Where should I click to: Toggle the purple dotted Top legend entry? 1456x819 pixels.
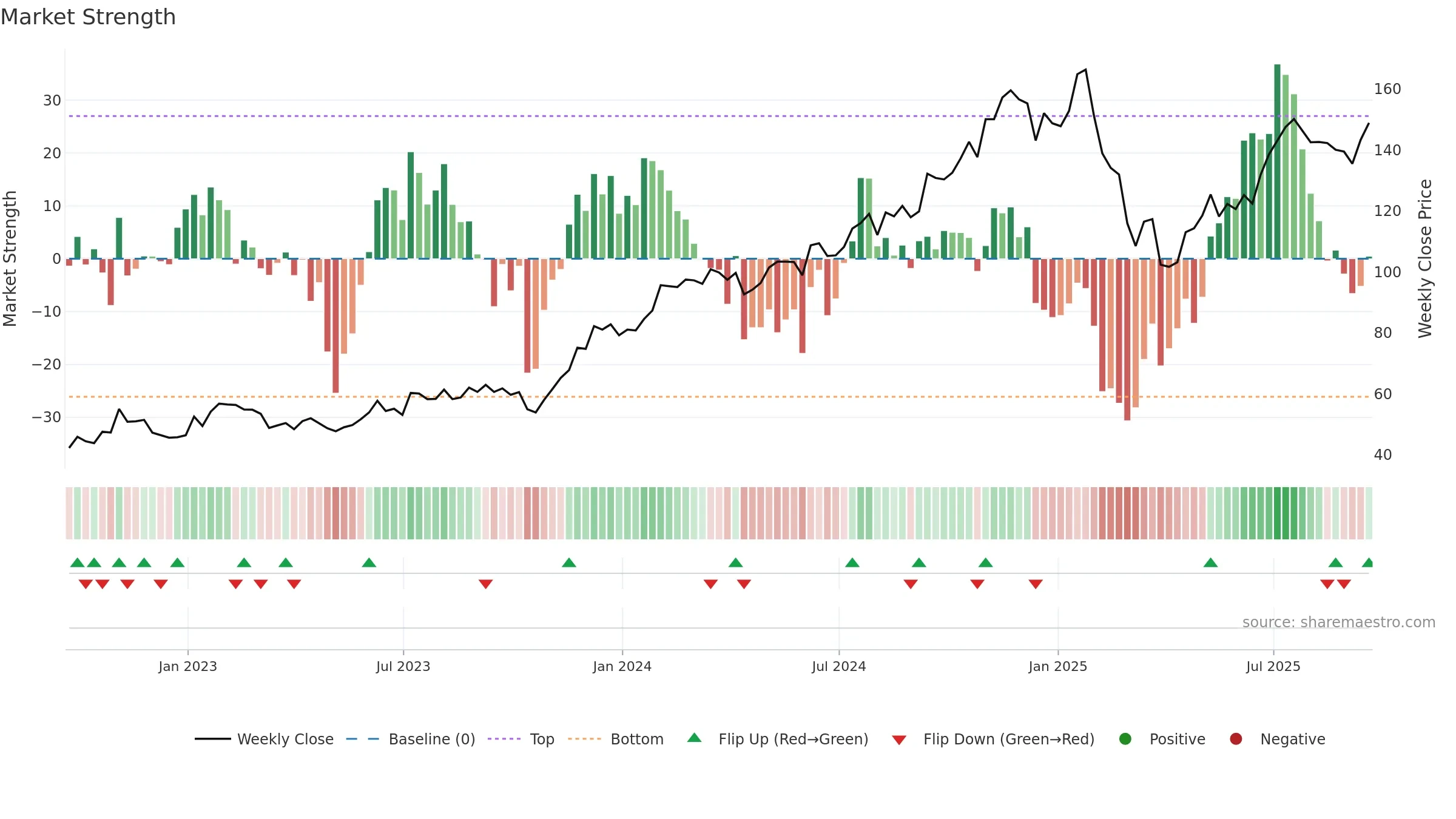click(x=521, y=739)
